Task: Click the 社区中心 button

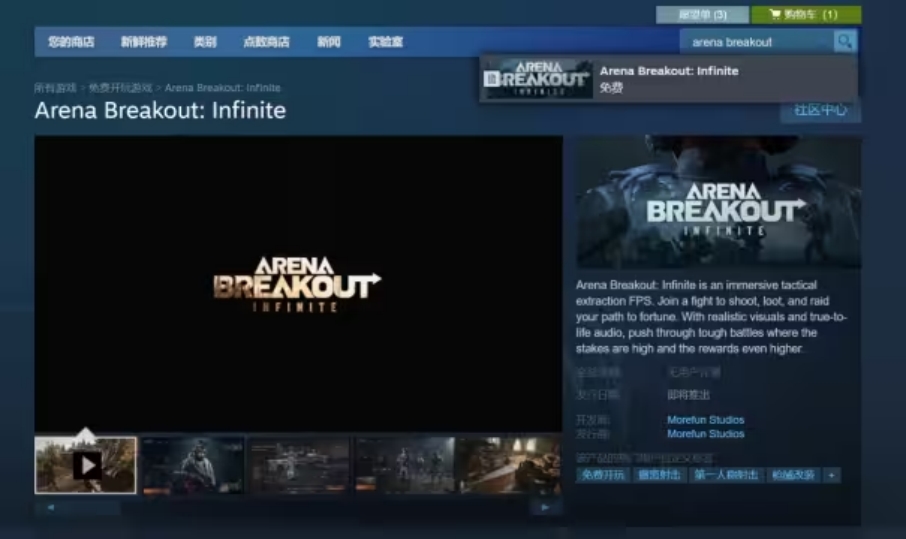Action: [x=820, y=110]
